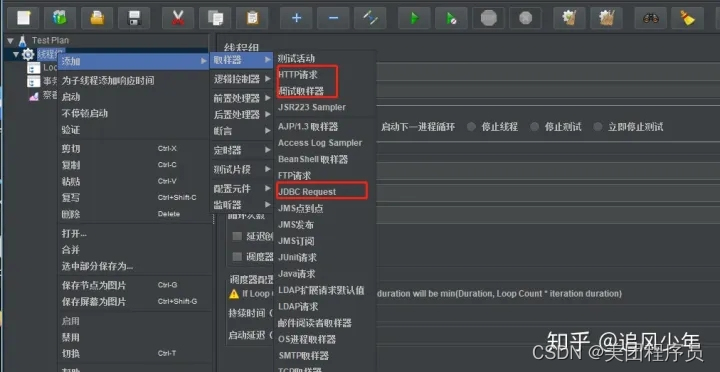Open the 配置元件 submenu

pos(242,189)
